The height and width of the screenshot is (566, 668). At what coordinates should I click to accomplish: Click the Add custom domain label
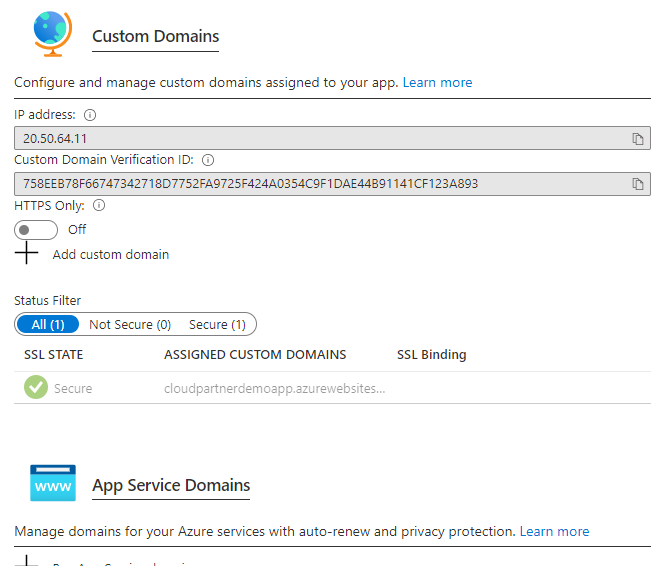(x=110, y=254)
